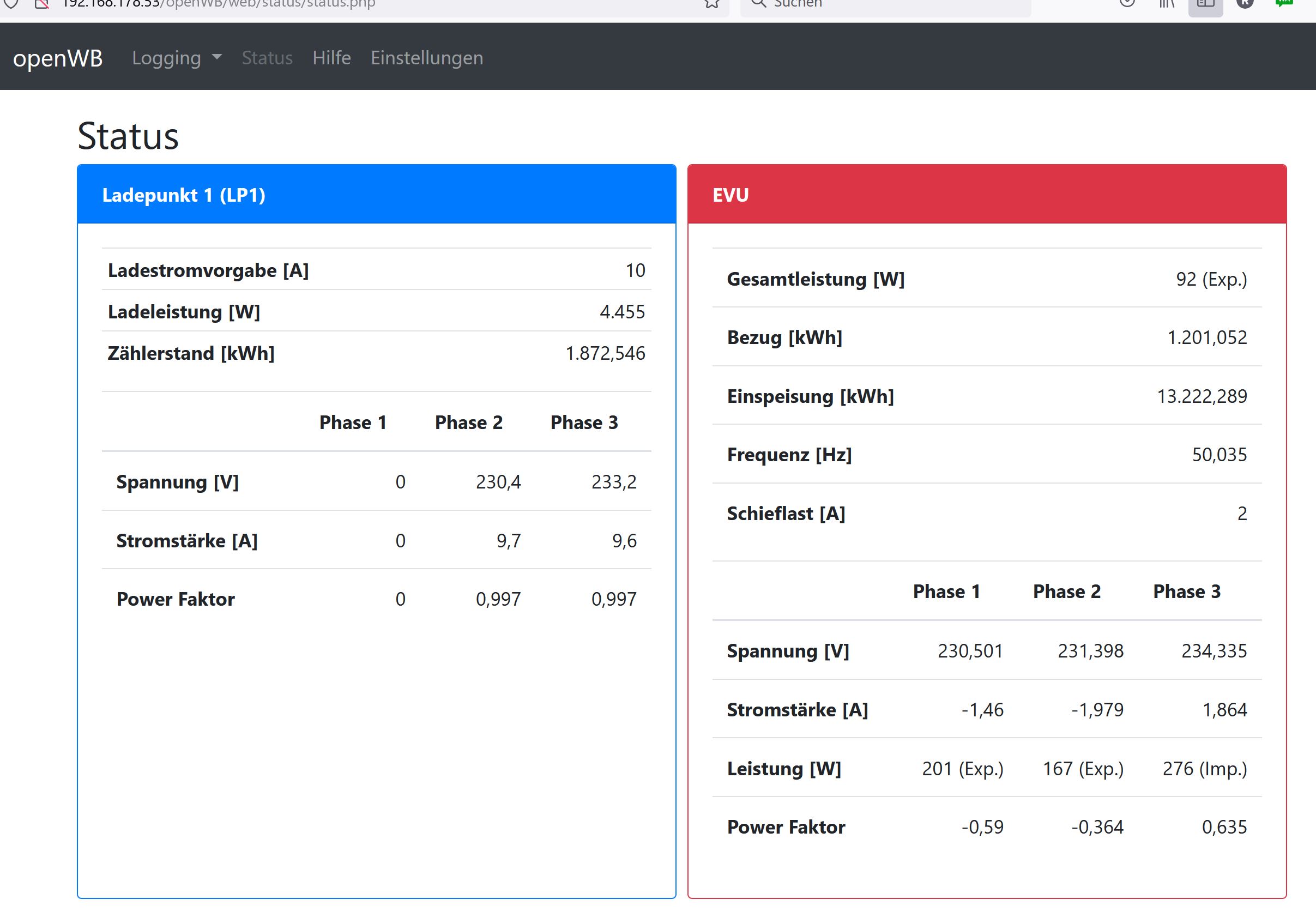1316x917 pixels.
Task: Open the Firefox library icon
Action: coord(1167,3)
